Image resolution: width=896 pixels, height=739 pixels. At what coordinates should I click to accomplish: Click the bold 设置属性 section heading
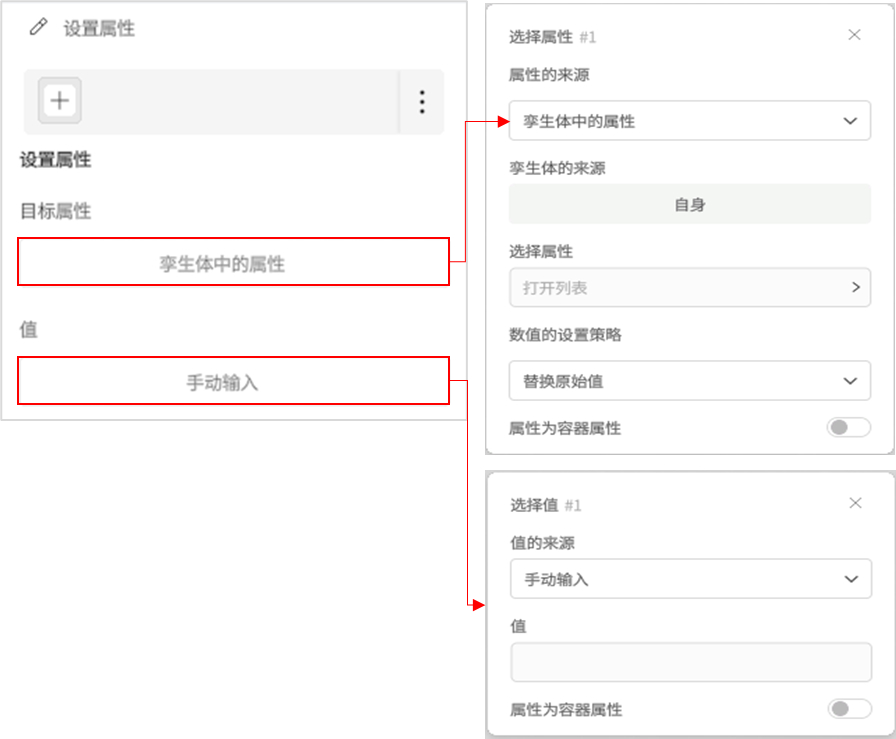tap(55, 159)
